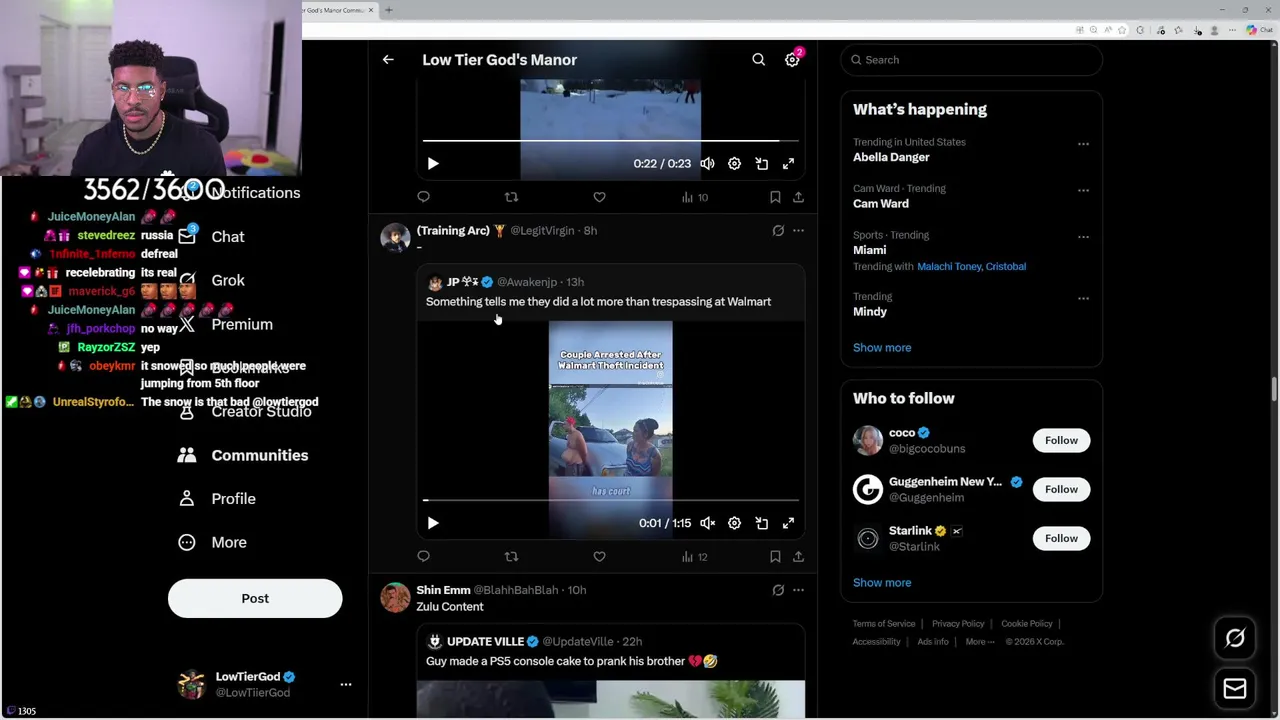Screen dimensions: 1280x720
Task: Click the Search input field
Action: pos(972,60)
